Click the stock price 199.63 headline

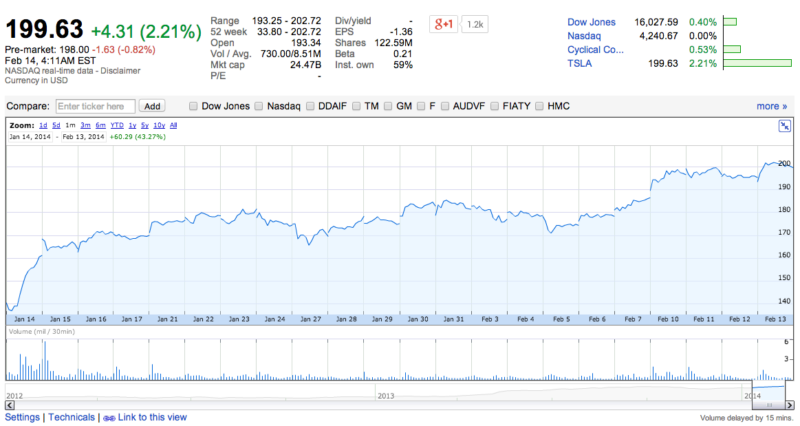tap(44, 29)
